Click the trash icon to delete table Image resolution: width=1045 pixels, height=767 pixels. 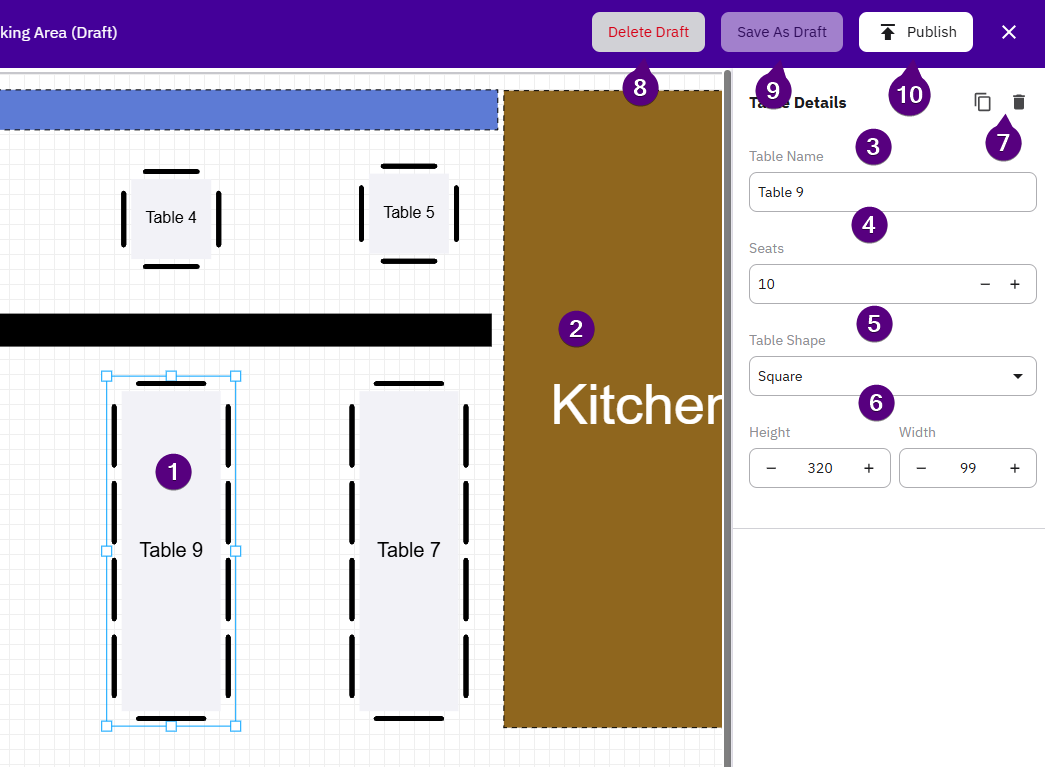(1018, 102)
